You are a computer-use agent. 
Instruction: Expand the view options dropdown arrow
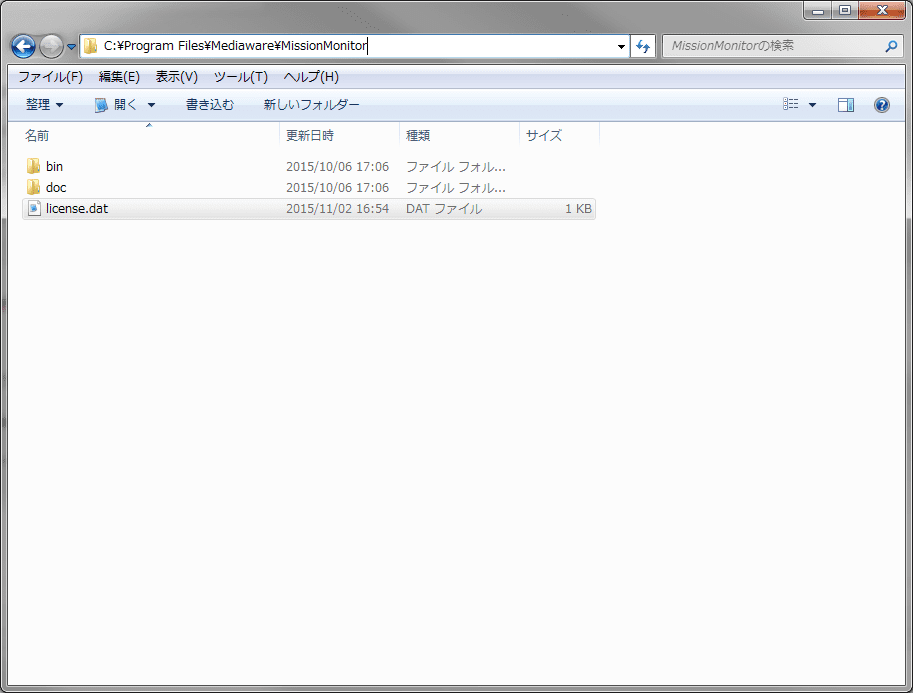pyautogui.click(x=812, y=105)
